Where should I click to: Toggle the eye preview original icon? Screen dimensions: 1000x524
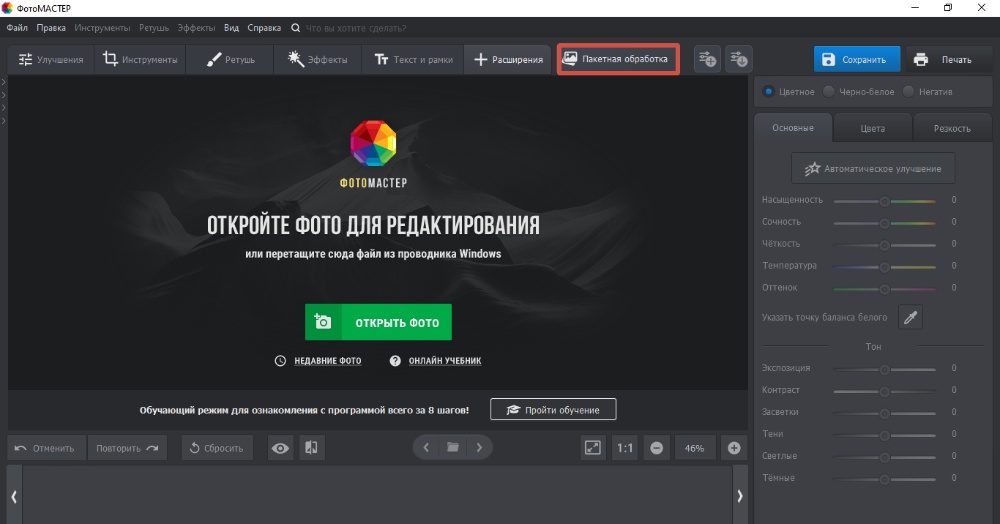pos(280,448)
